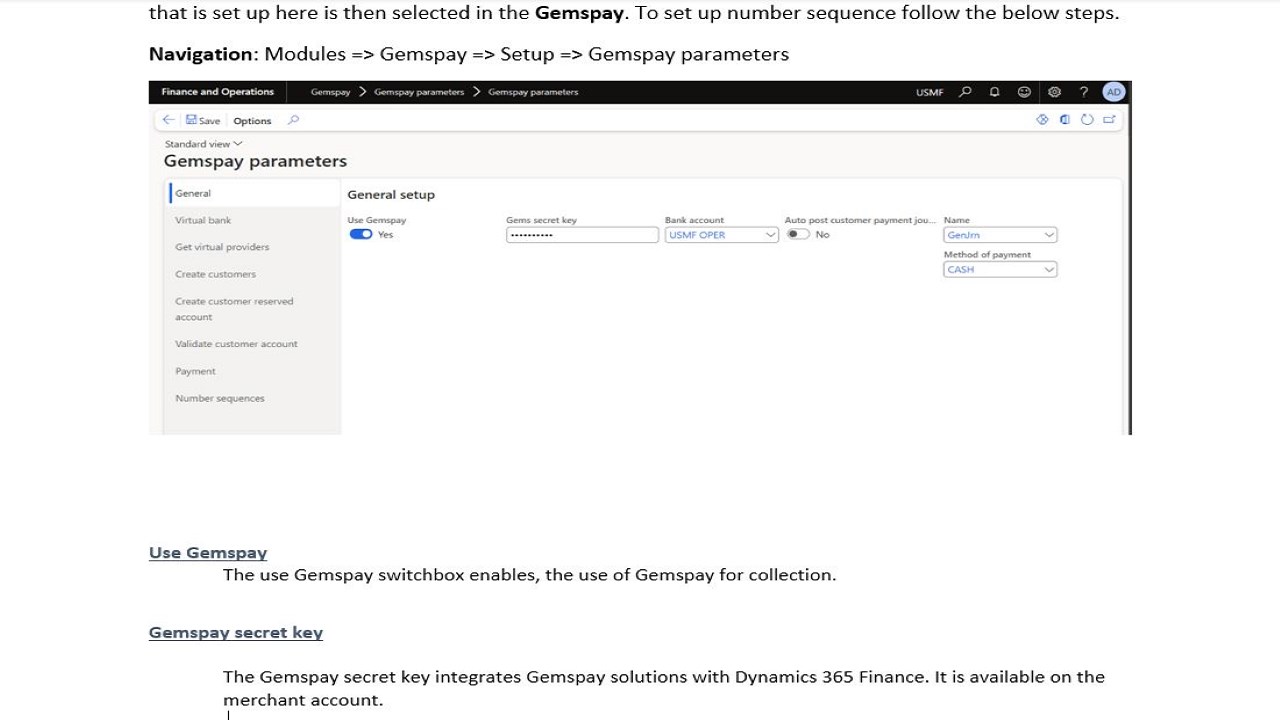This screenshot has height=720, width=1280.
Task: Click the Open in Office icon
Action: click(x=1065, y=120)
